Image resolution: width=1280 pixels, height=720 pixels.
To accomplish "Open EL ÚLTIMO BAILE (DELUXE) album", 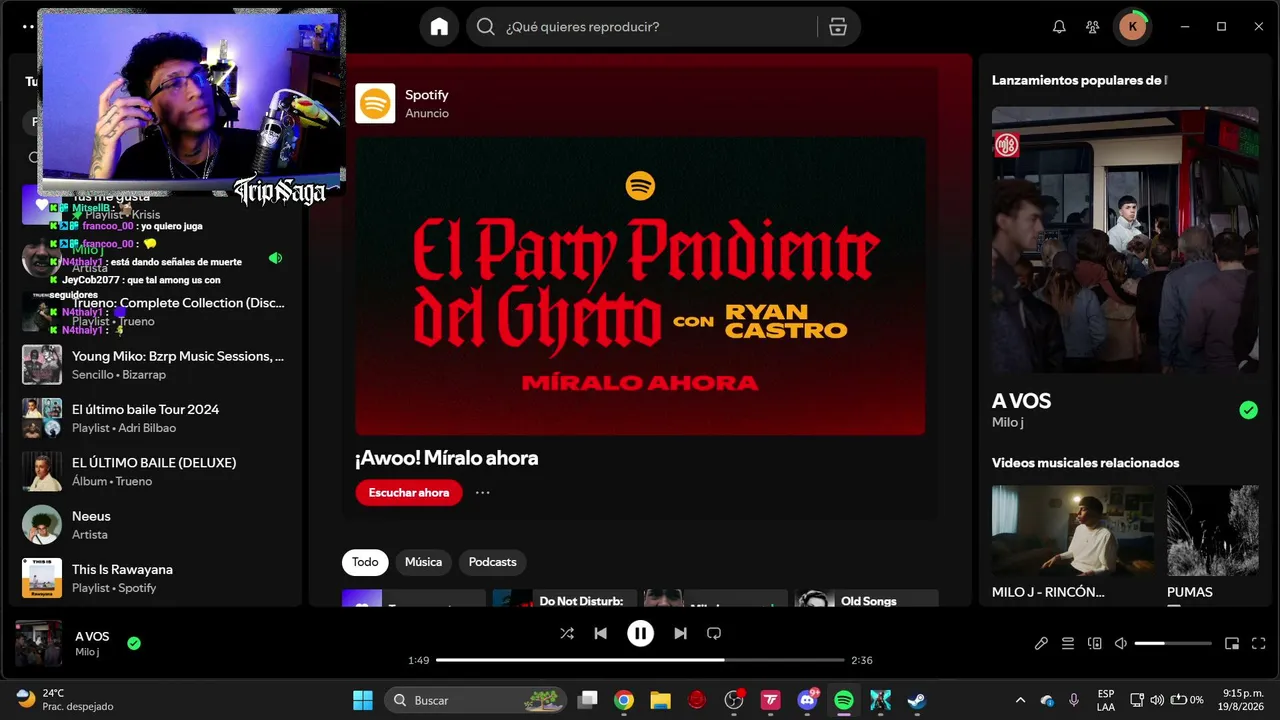I will [x=155, y=471].
